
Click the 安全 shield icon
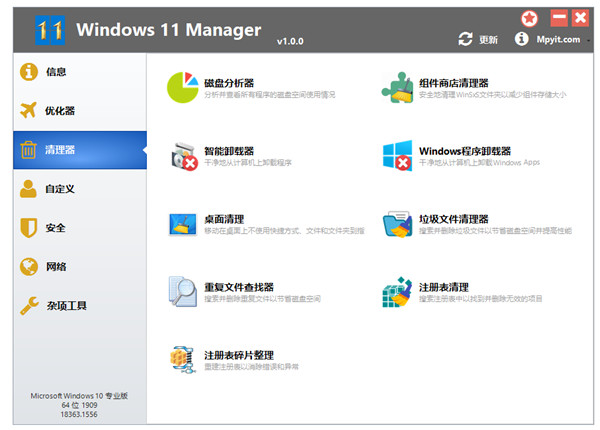point(28,228)
